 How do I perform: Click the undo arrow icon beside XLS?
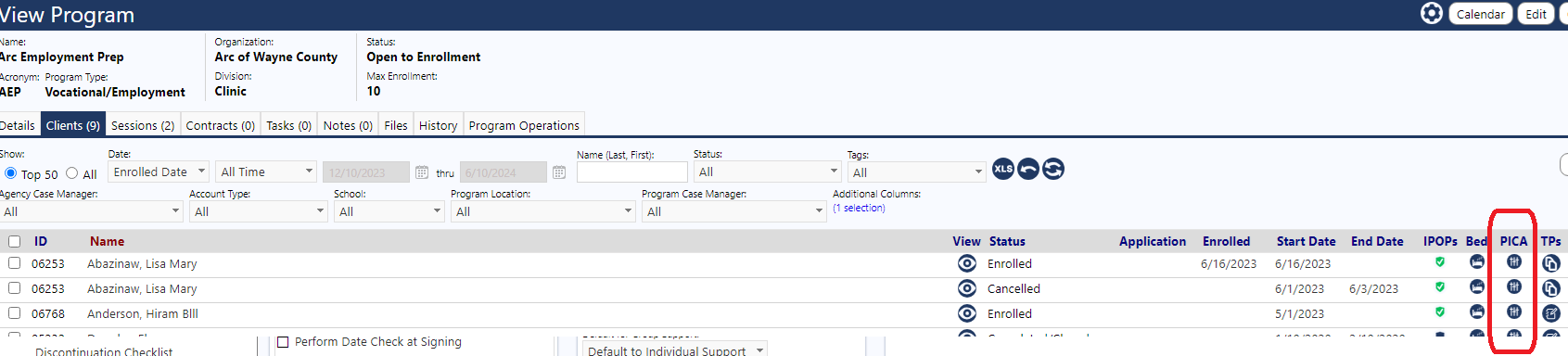[x=1028, y=169]
